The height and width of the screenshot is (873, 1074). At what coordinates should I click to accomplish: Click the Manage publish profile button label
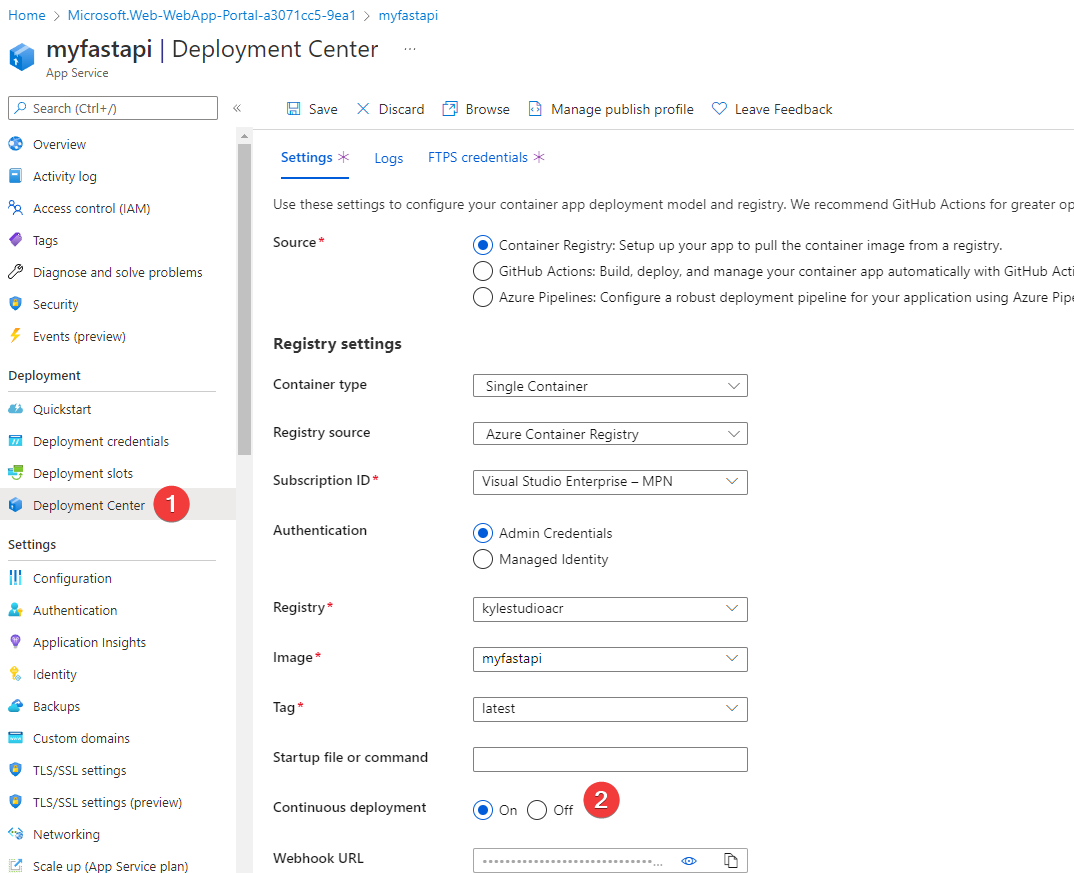(x=623, y=109)
